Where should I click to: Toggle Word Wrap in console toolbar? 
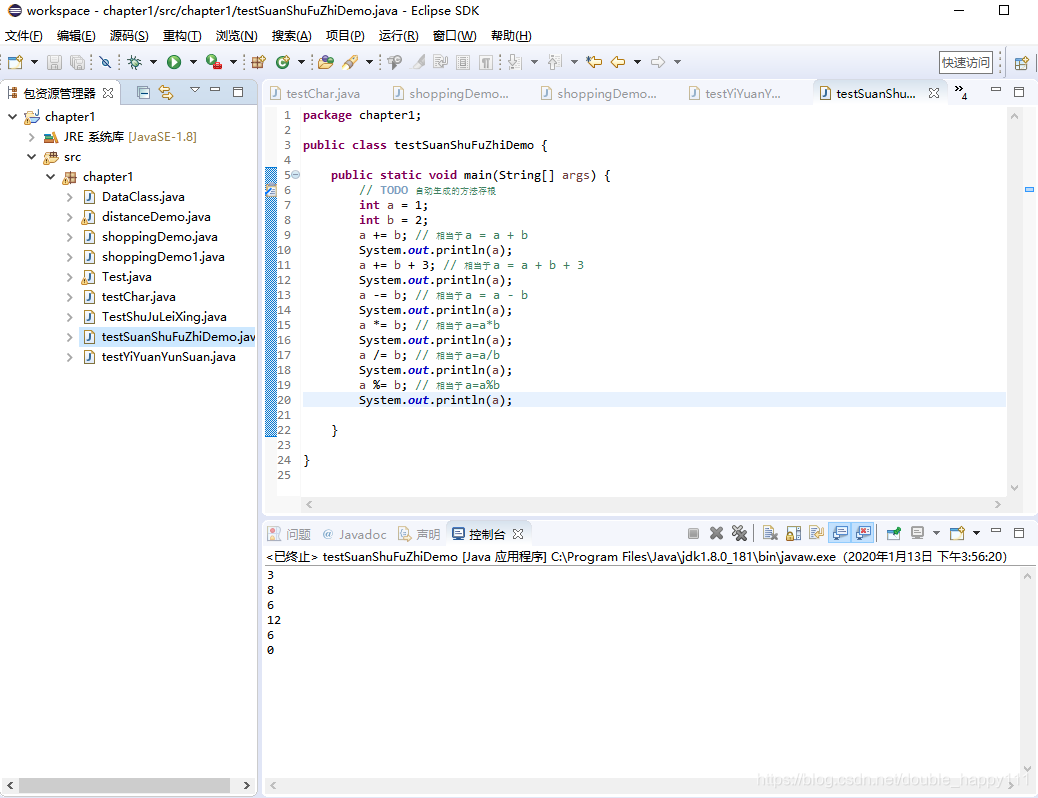click(x=817, y=533)
